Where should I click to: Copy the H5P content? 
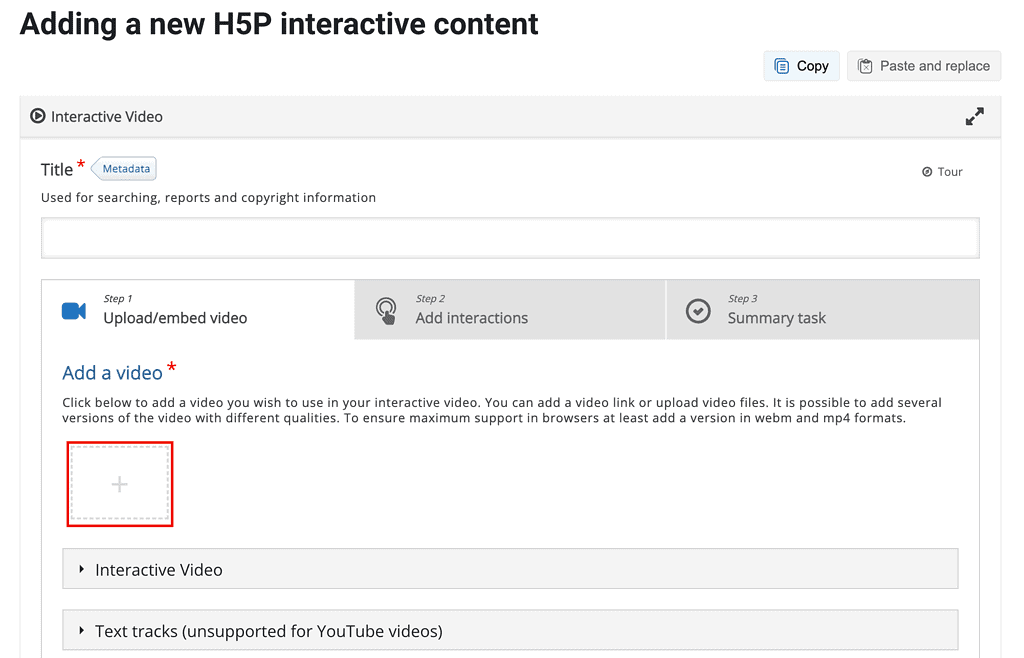point(801,66)
